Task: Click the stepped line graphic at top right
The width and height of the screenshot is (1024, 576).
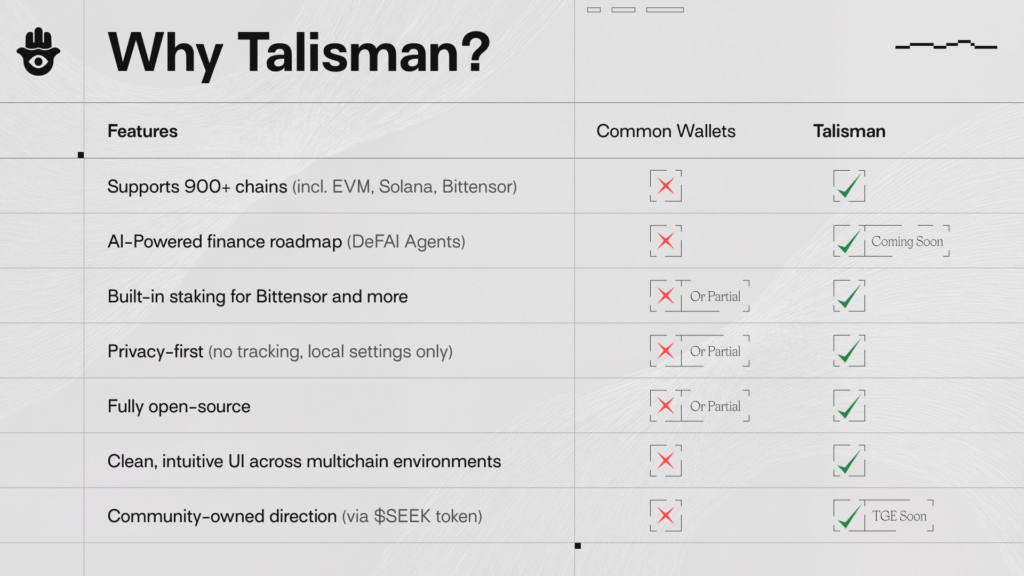Action: (946, 45)
